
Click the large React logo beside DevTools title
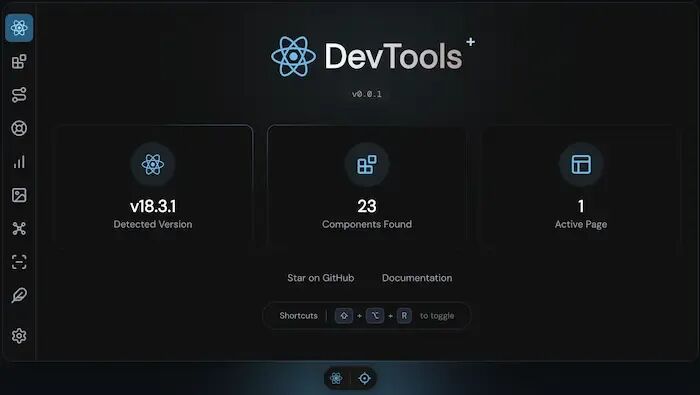(293, 56)
